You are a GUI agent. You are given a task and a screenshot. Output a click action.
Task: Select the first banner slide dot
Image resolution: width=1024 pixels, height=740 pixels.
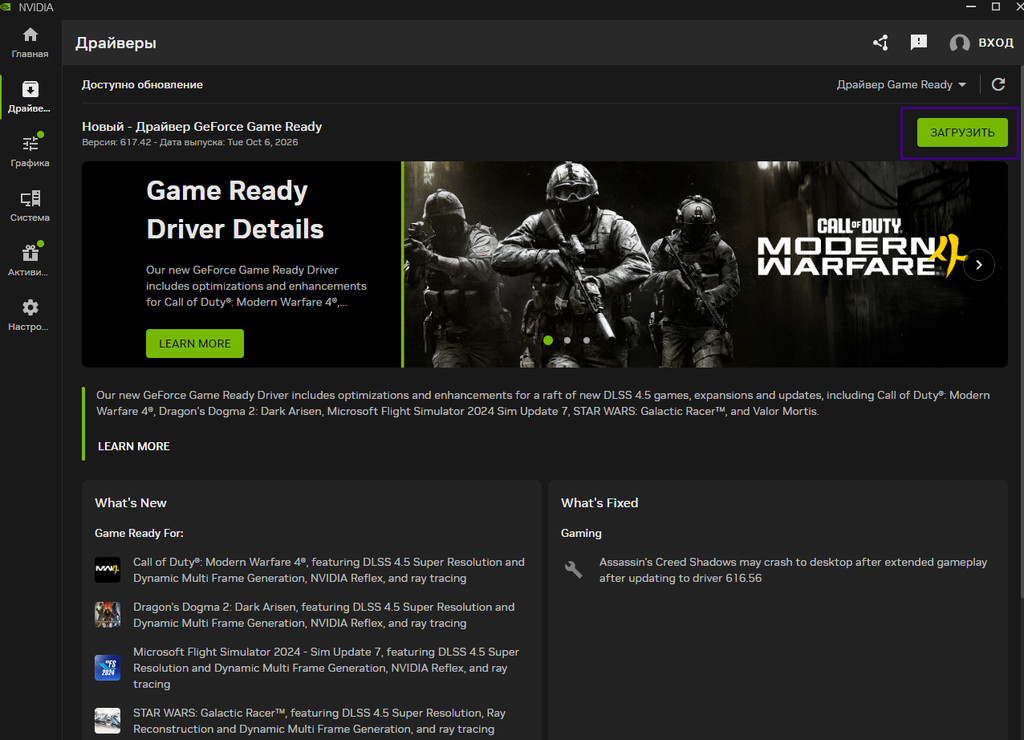(548, 340)
